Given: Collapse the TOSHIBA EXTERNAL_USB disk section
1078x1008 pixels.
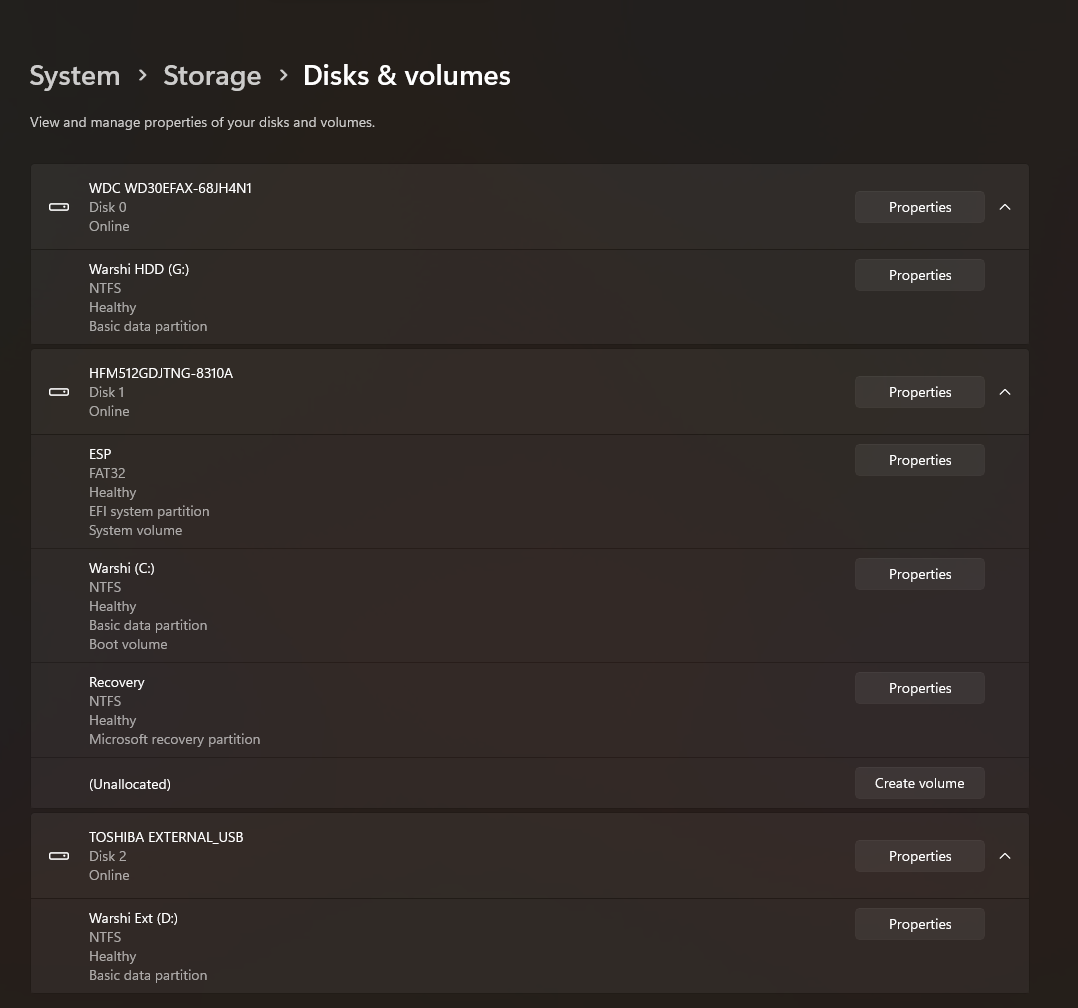Looking at the screenshot, I should (1005, 856).
